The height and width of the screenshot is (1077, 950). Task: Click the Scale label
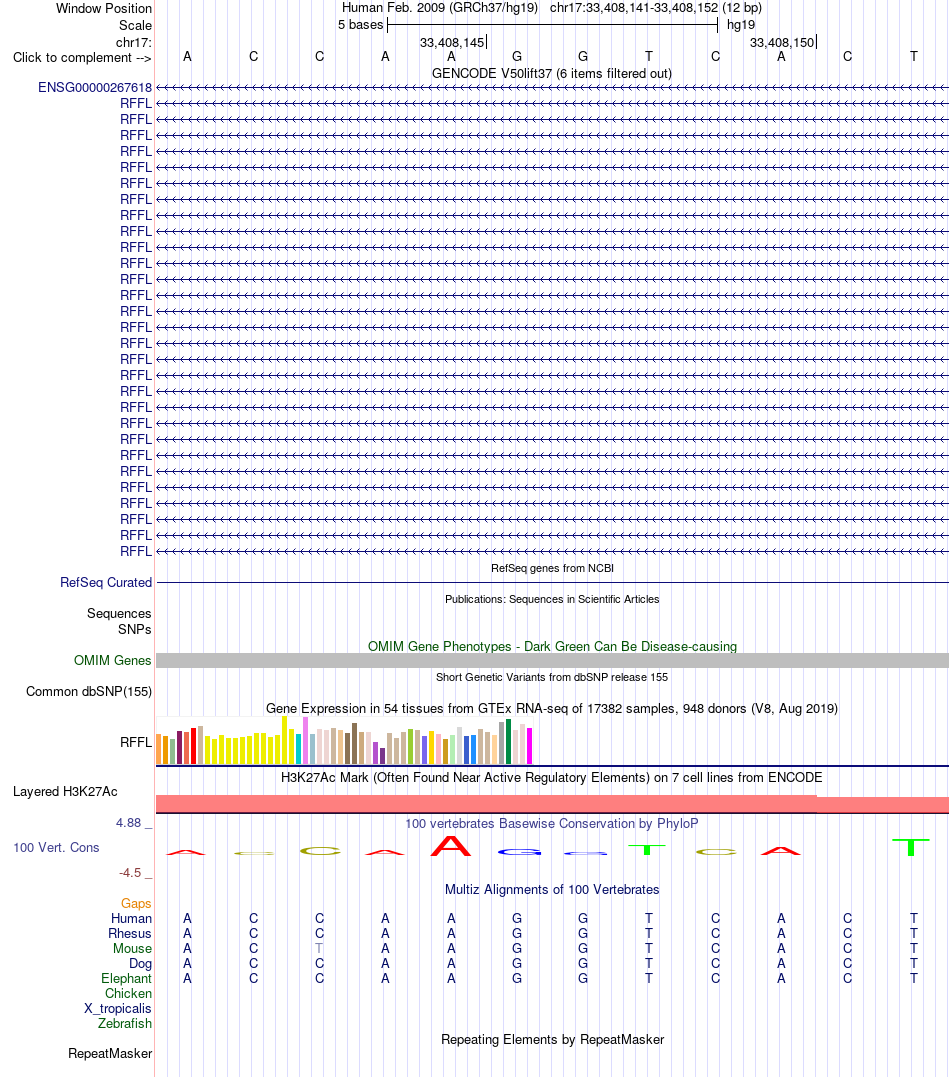click(135, 25)
